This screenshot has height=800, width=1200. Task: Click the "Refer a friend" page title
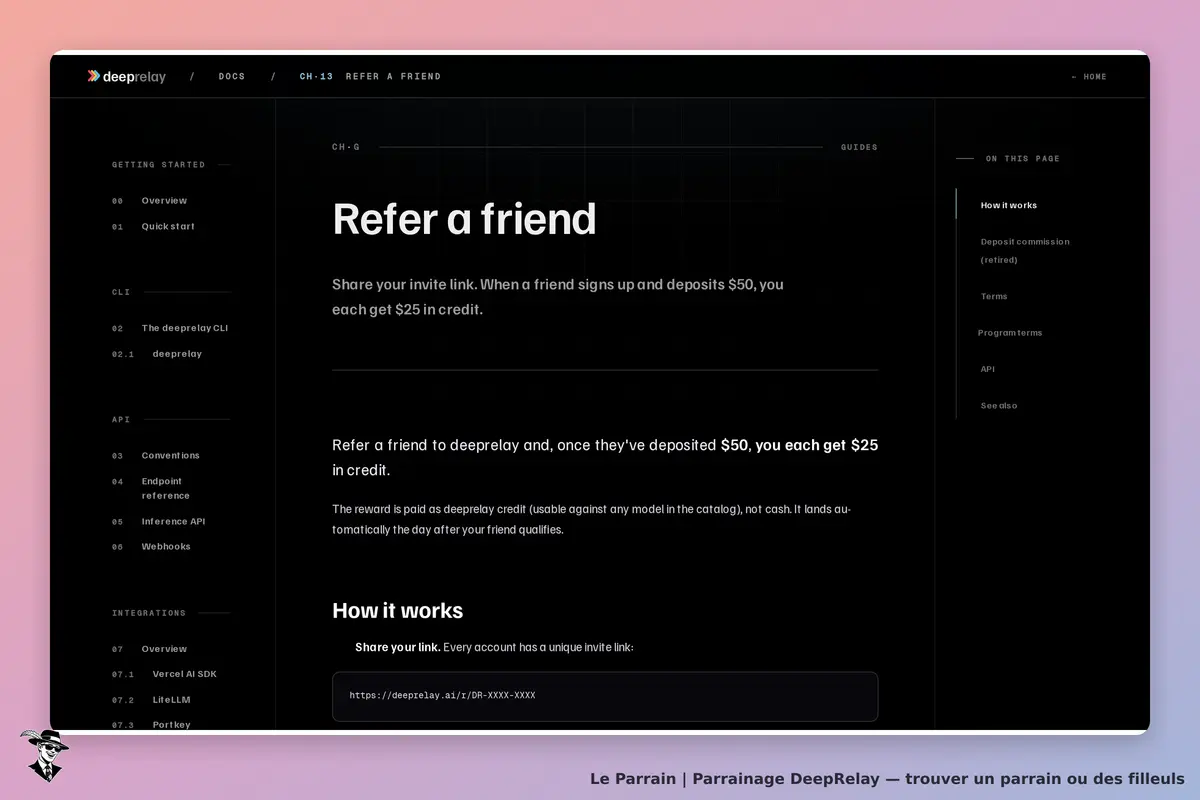[x=464, y=219]
